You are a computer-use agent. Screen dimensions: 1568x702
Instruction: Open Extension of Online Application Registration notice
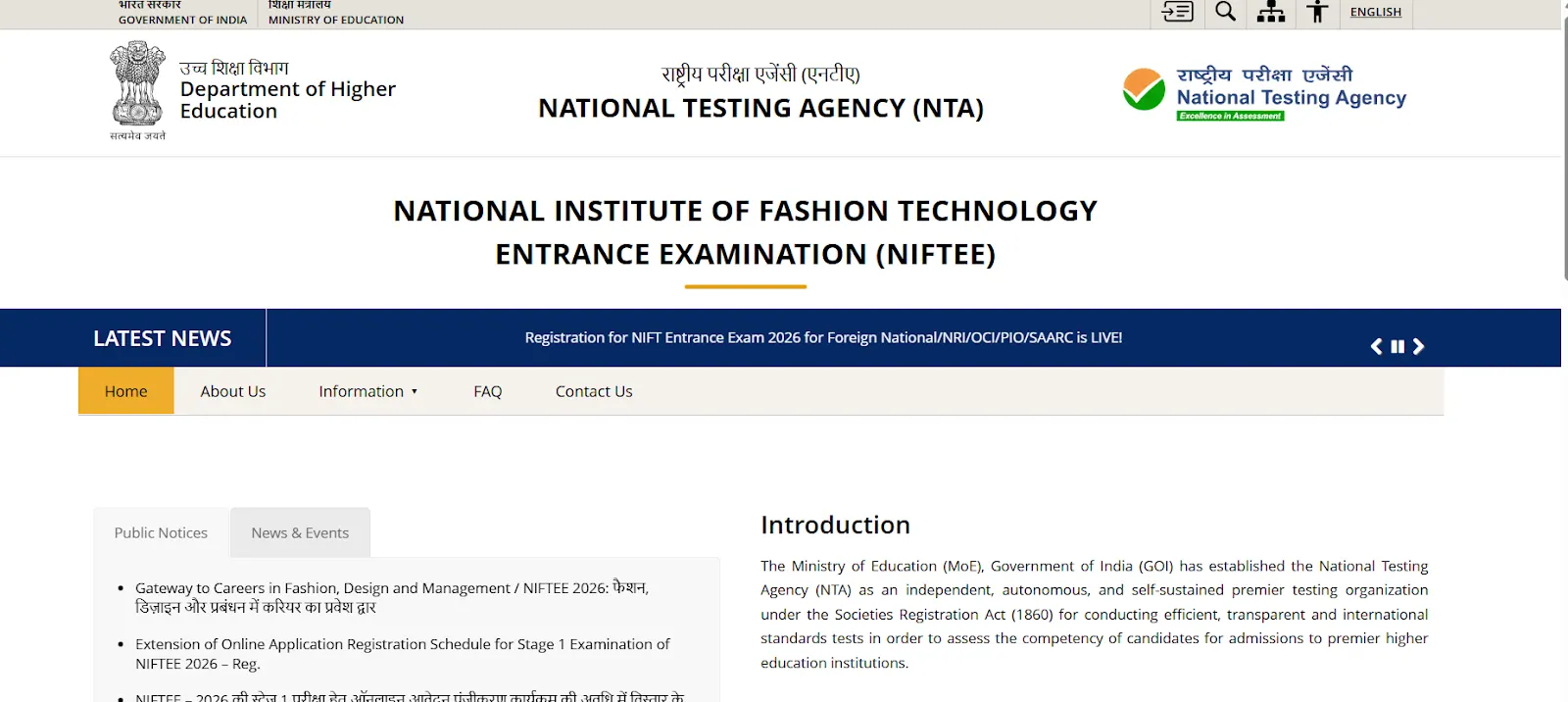[403, 654]
